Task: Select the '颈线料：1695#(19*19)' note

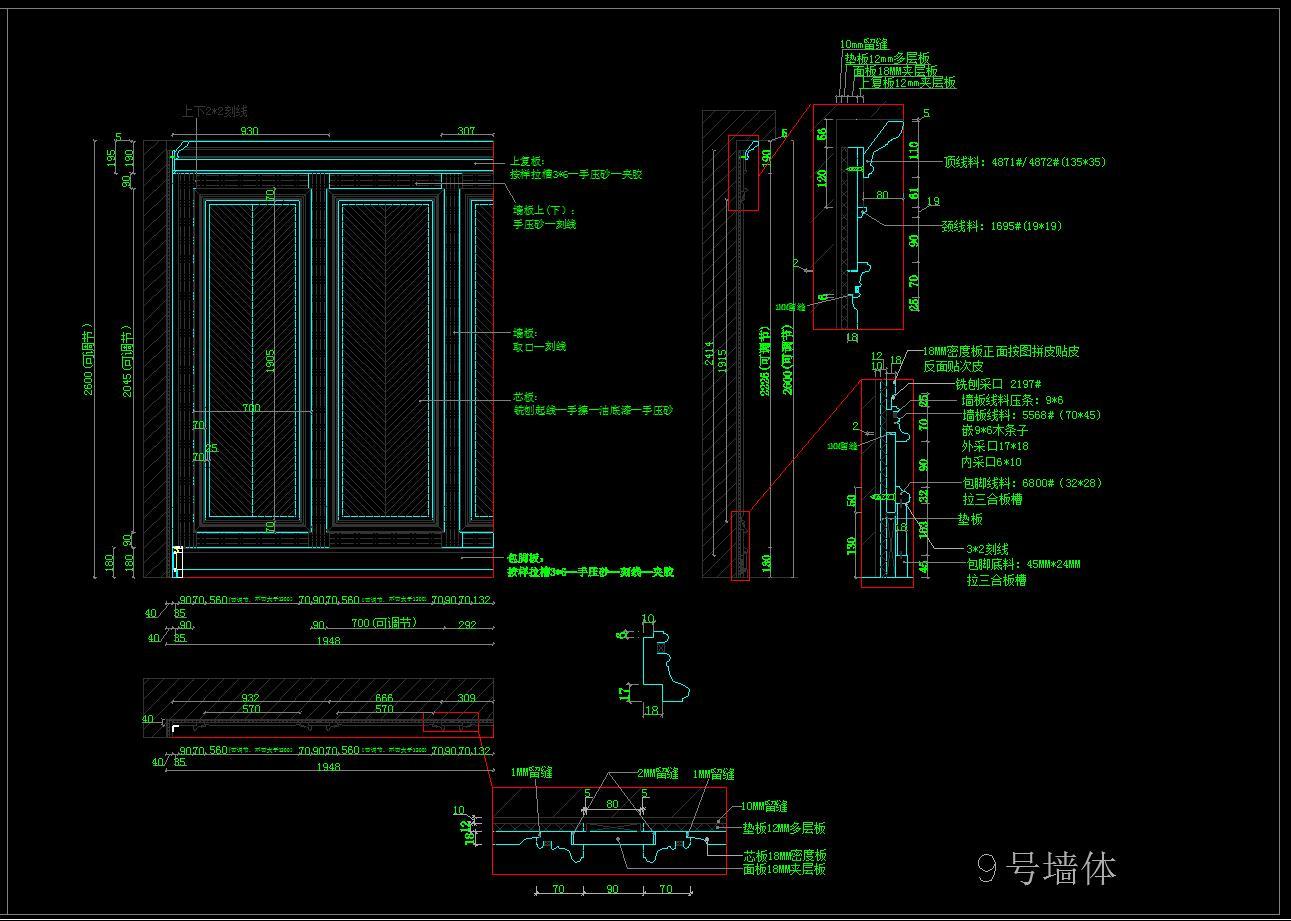Action: pos(1002,226)
